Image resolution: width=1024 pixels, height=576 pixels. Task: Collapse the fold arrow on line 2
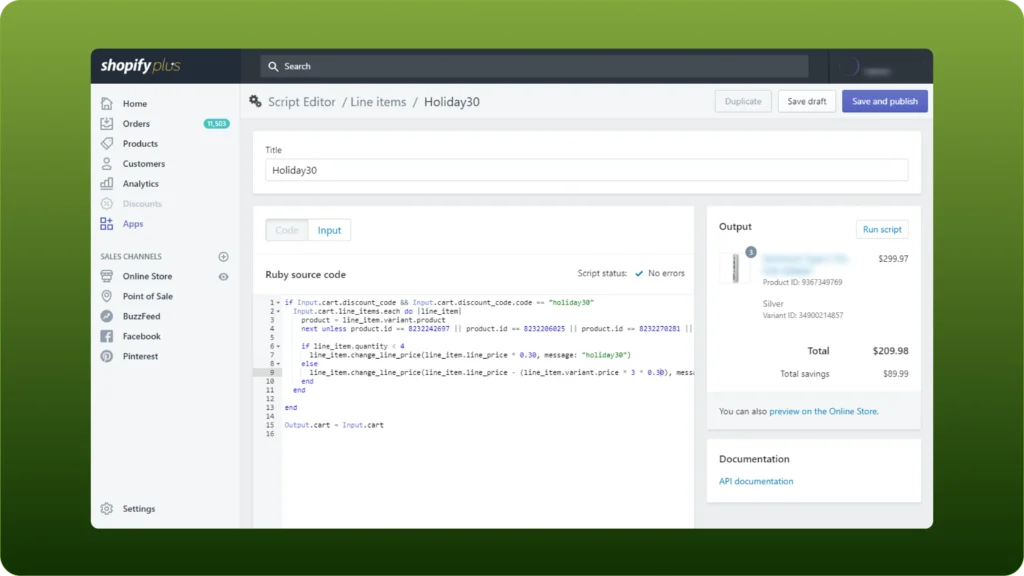[278, 311]
